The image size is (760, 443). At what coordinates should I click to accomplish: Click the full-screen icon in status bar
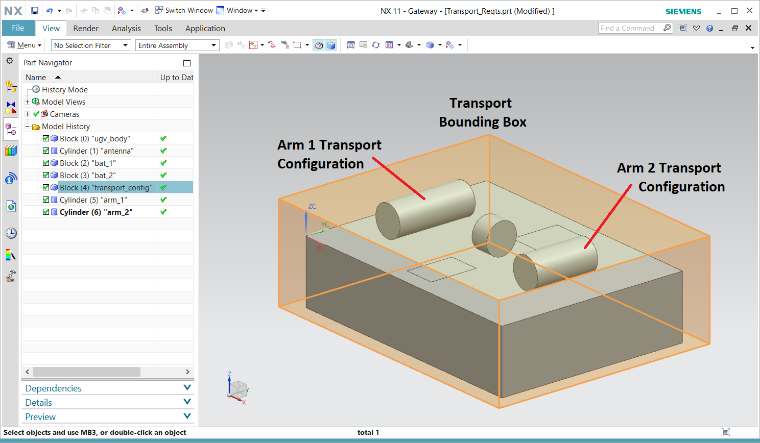pyautogui.click(x=726, y=432)
